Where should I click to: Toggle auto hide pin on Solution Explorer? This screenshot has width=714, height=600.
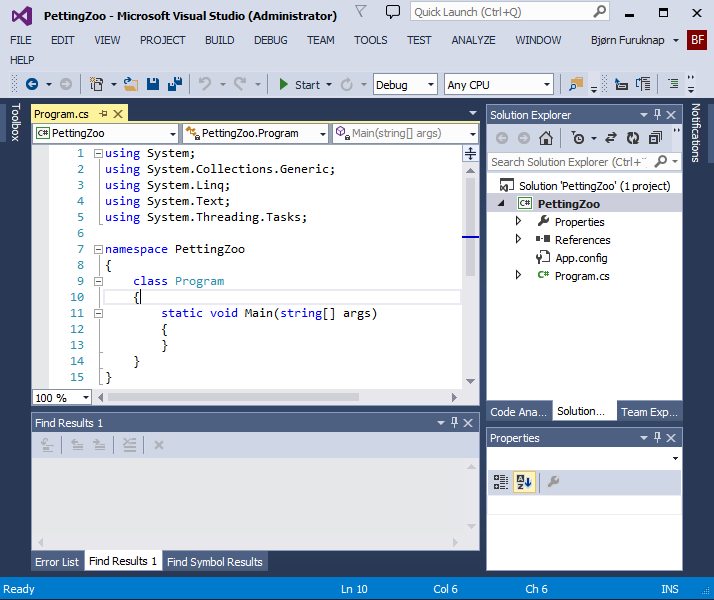pos(657,115)
